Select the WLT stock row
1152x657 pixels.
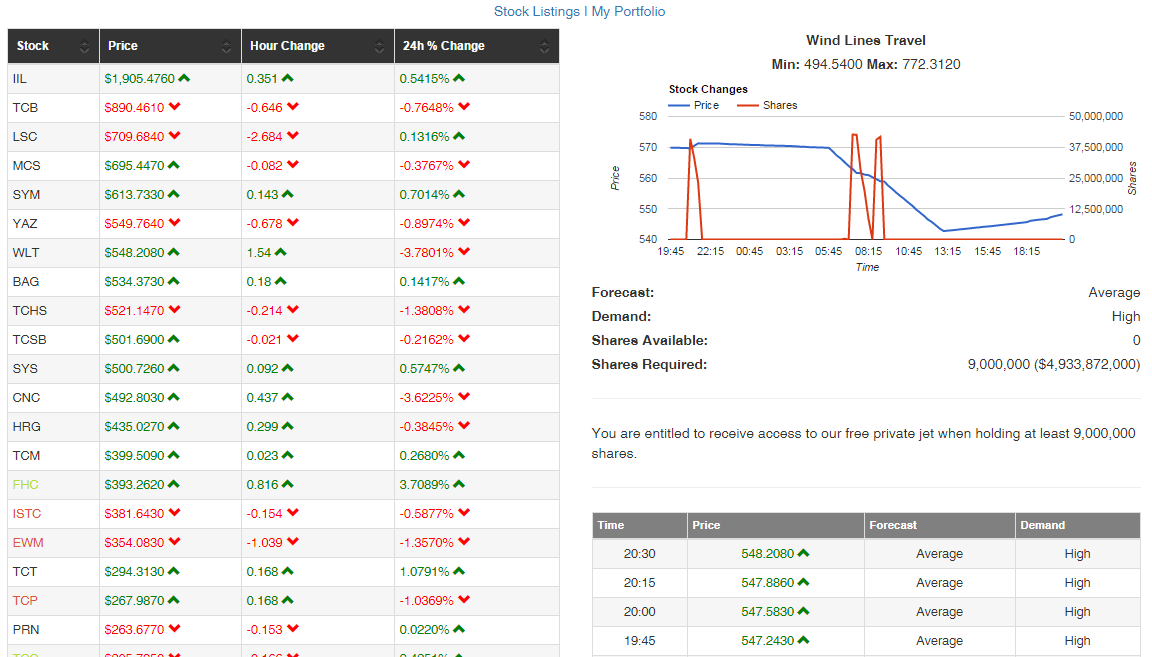click(284, 252)
